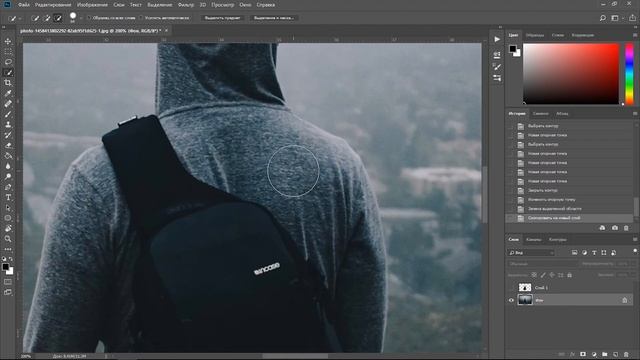Choose subtract from selection mode
The image size is (640, 360).
point(58,18)
